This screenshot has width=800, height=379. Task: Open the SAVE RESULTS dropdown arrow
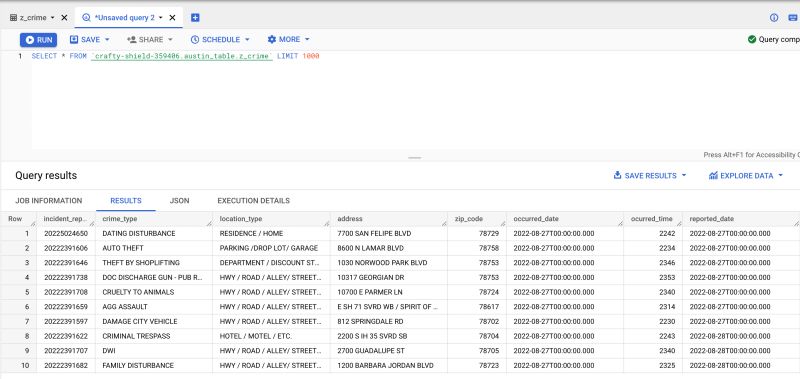pos(684,175)
